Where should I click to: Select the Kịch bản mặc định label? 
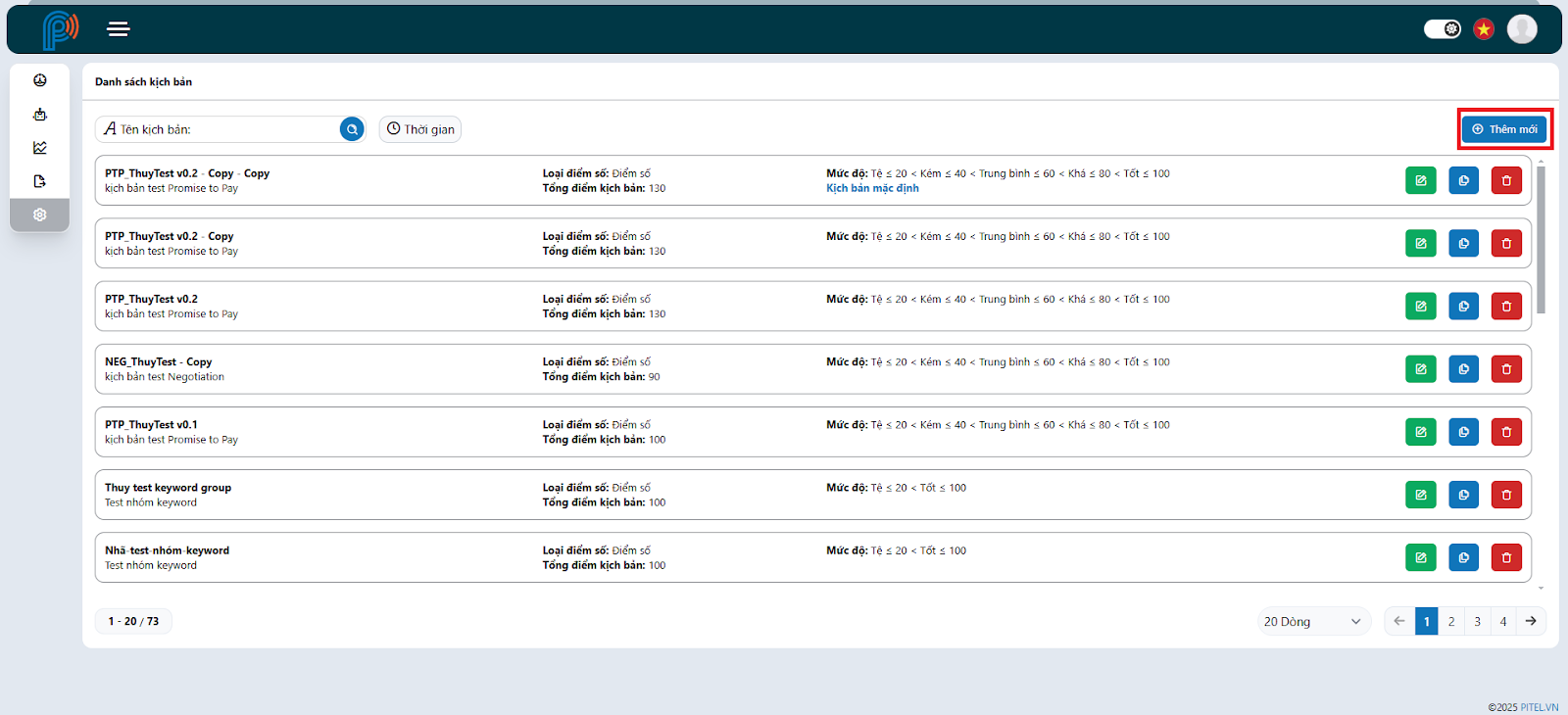(x=872, y=188)
